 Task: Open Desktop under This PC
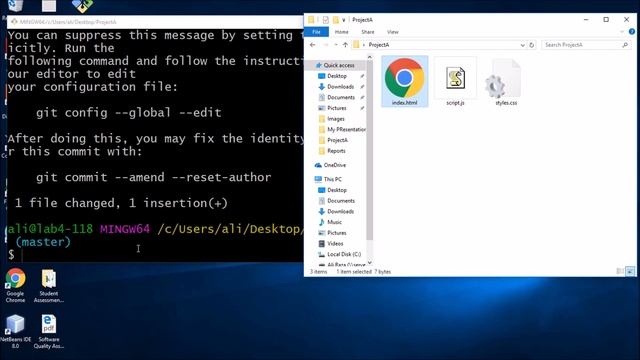tap(337, 190)
